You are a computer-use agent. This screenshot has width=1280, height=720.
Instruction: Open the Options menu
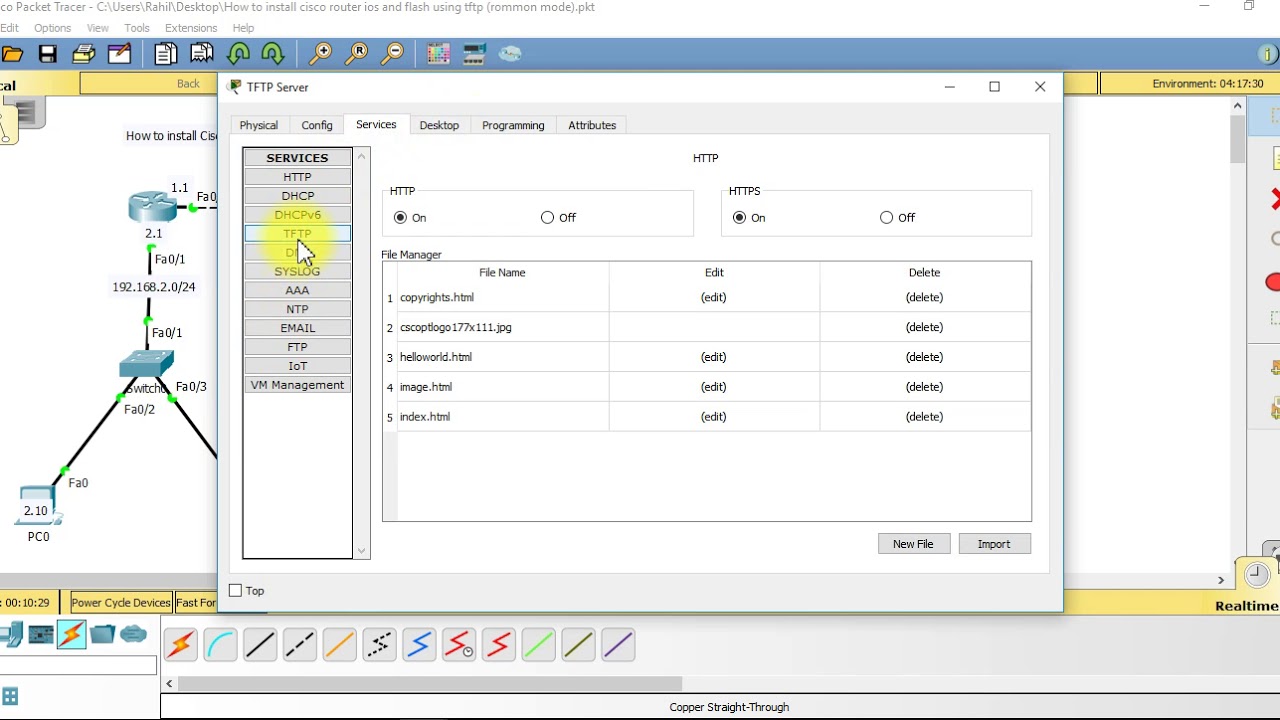tap(52, 28)
